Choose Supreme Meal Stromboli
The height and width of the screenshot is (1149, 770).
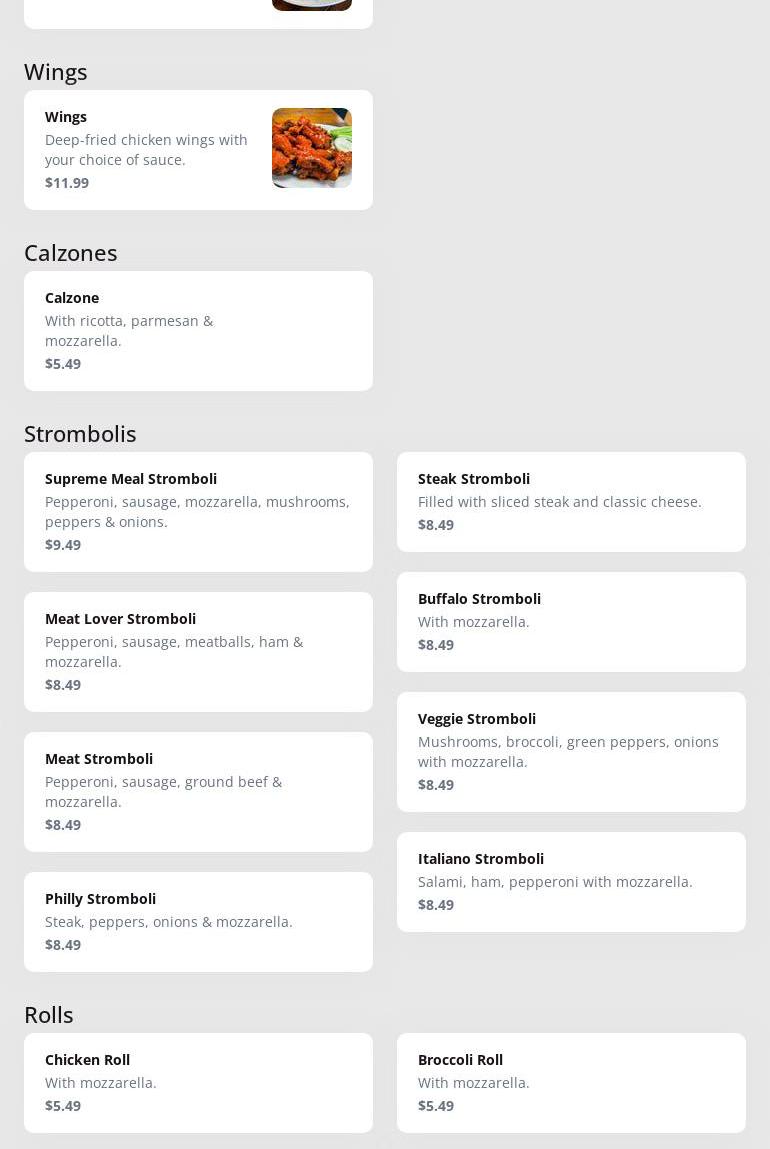198,512
